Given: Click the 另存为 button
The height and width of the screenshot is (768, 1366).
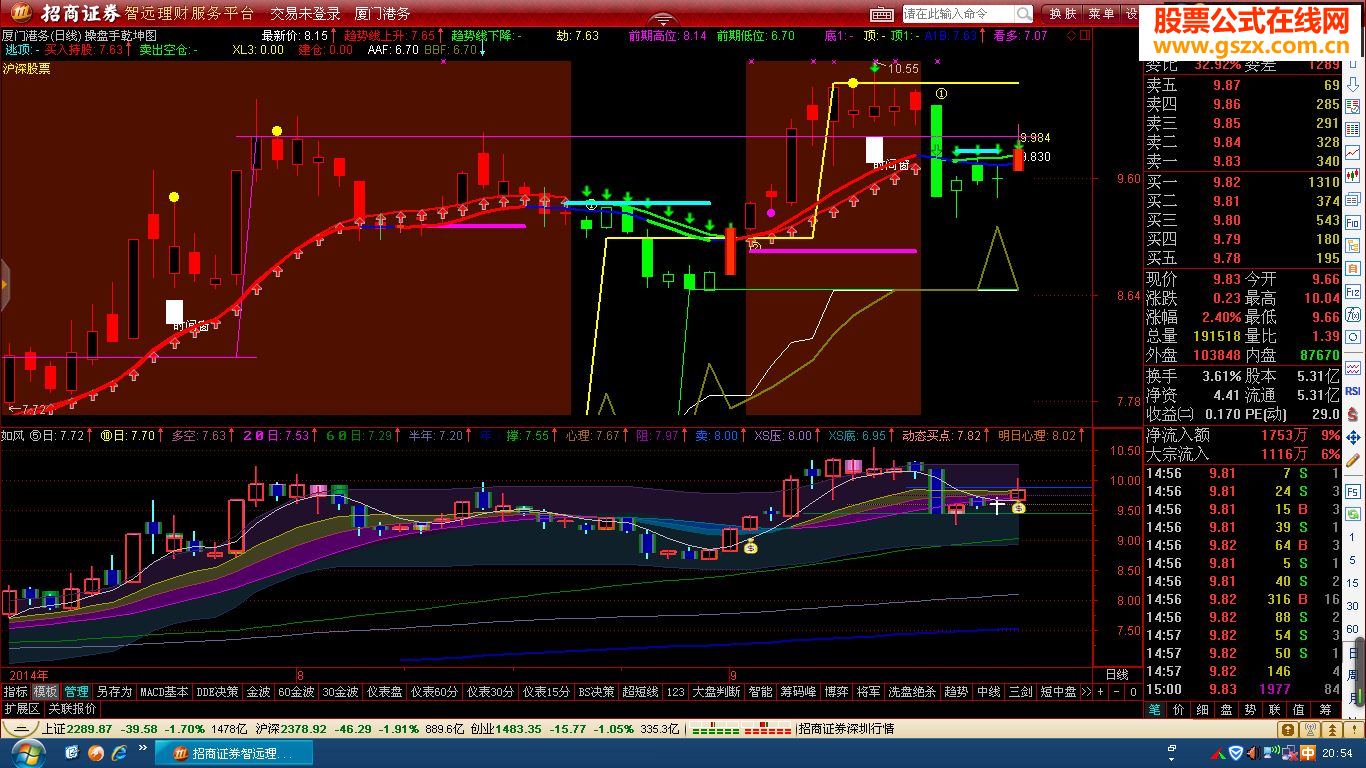Looking at the screenshot, I should click(114, 692).
